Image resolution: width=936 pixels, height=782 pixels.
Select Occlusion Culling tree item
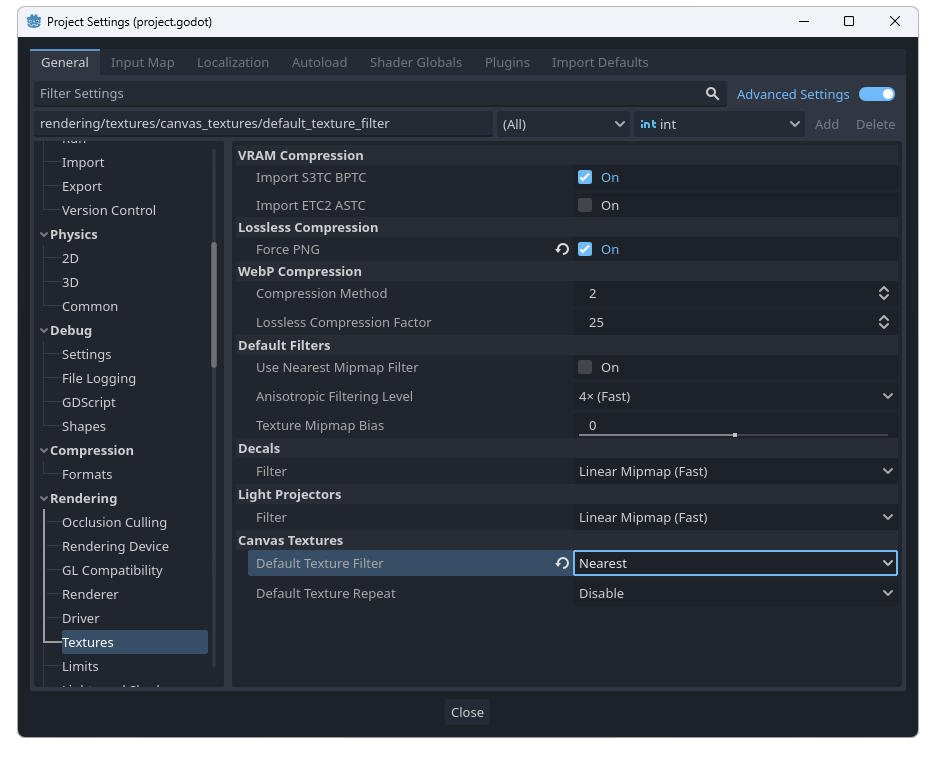pyautogui.click(x=114, y=522)
